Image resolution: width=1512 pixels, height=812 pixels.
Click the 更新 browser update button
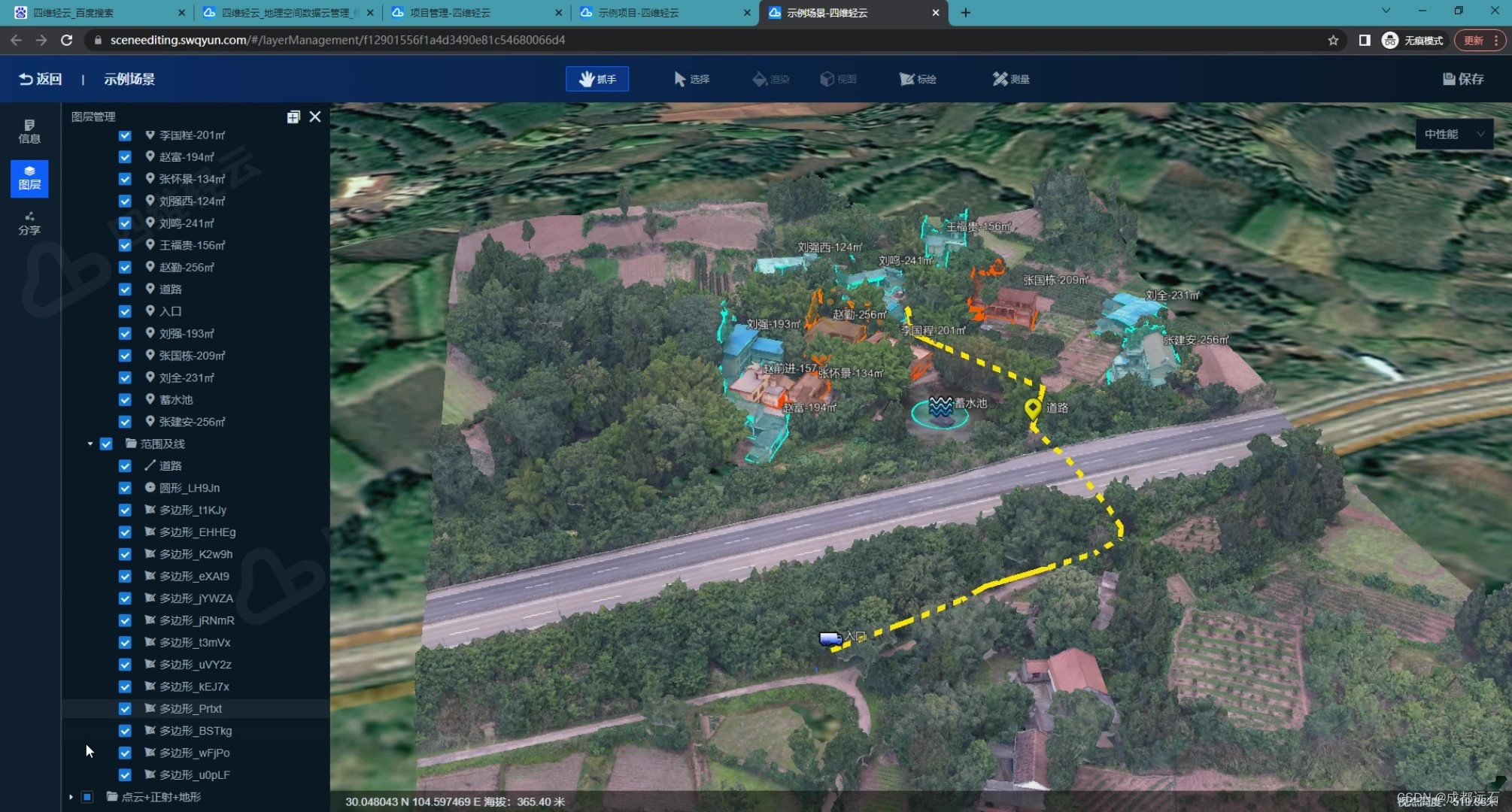(x=1481, y=41)
